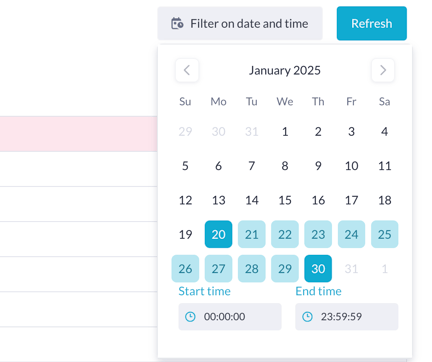Select January 20 as range start
Screen dimensions: 432x362
click(x=218, y=234)
